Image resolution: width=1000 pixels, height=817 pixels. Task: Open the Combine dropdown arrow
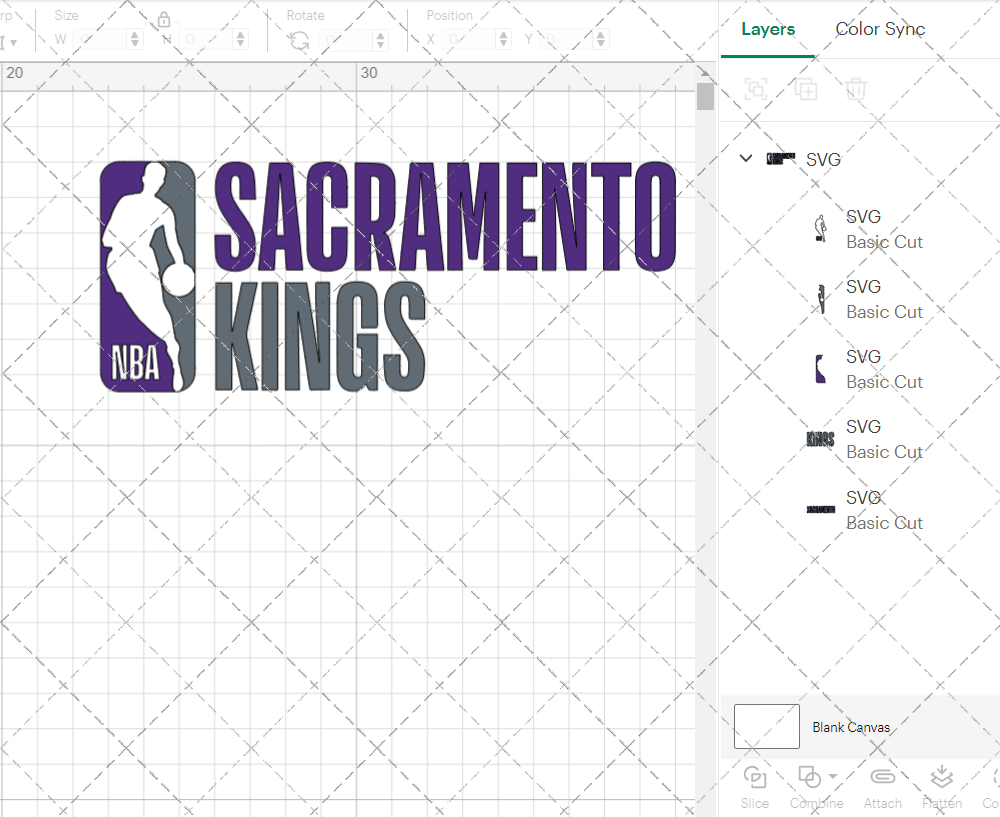(833, 776)
